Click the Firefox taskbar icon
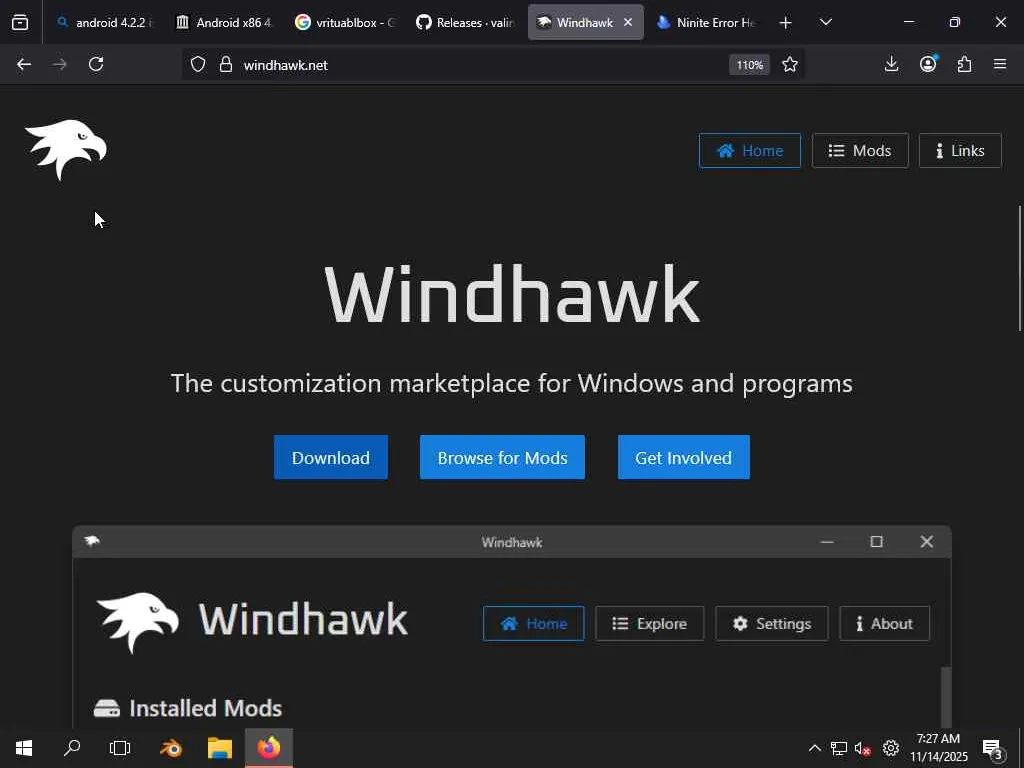 [x=268, y=748]
